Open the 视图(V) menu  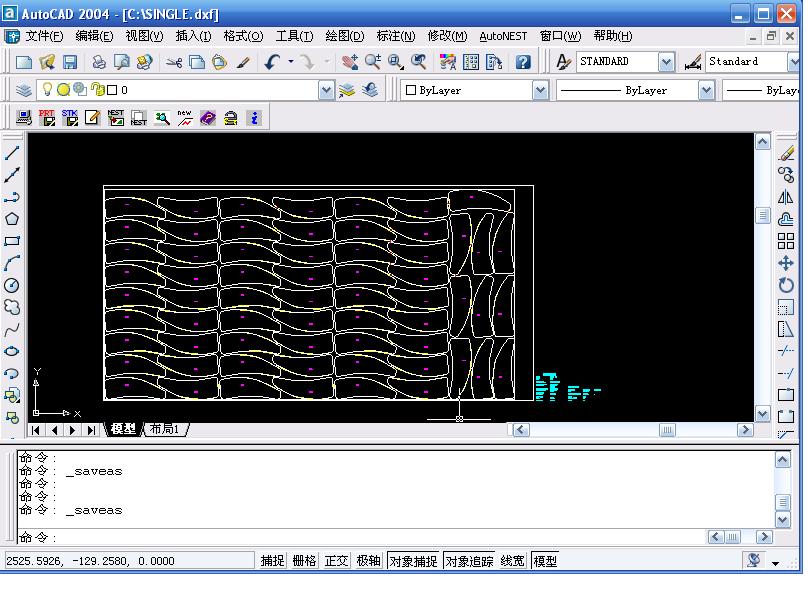coord(144,36)
